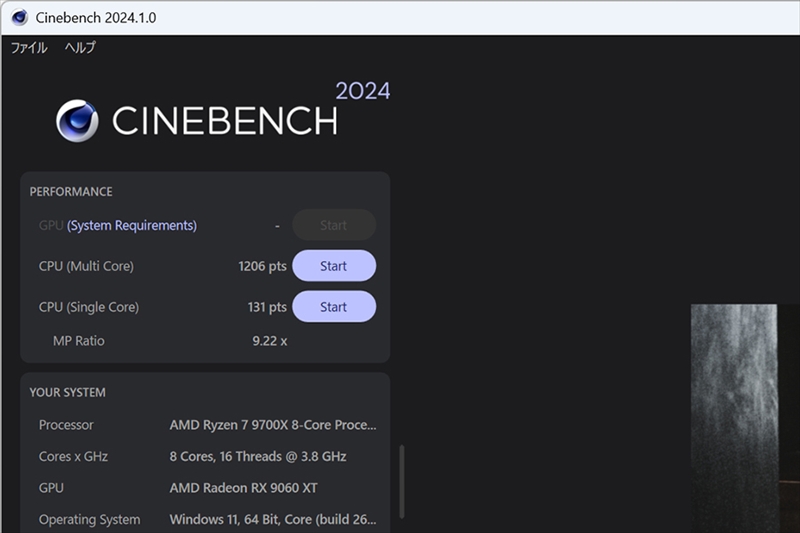This screenshot has height=533, width=800.
Task: Click the Windows 11, 64 Bit value
Action: coord(273,519)
